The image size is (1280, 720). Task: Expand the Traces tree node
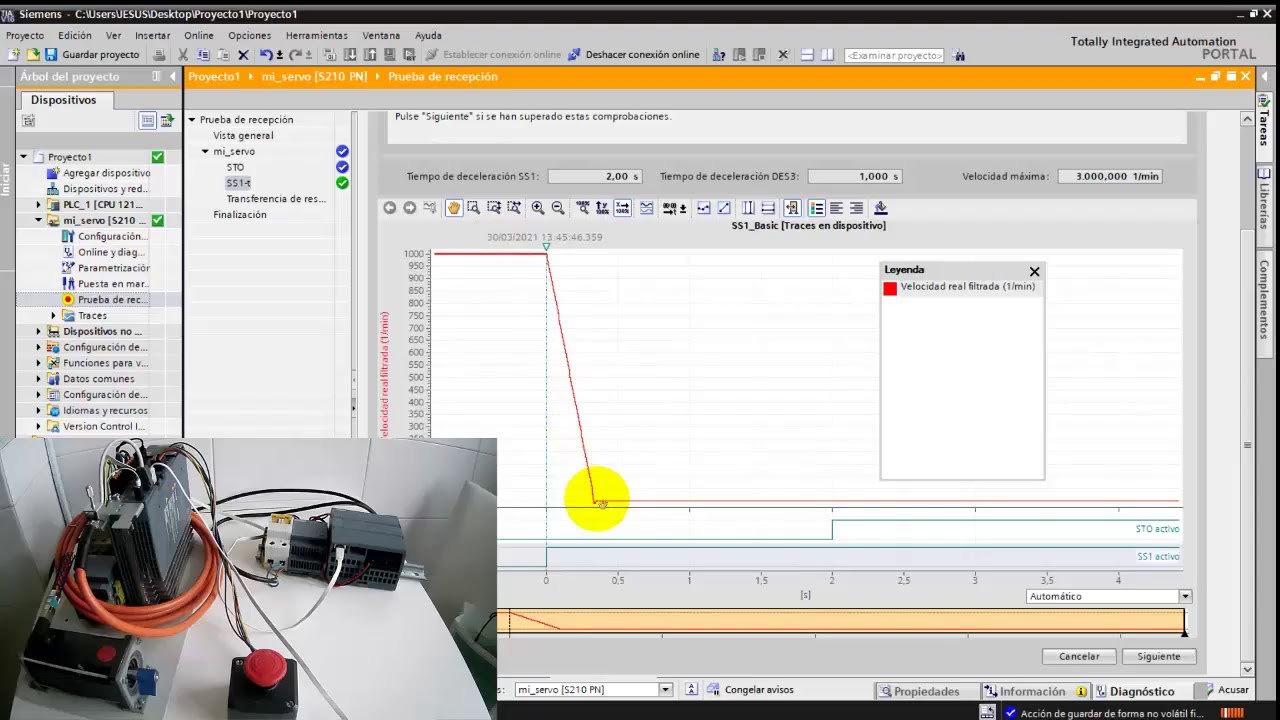tap(54, 316)
